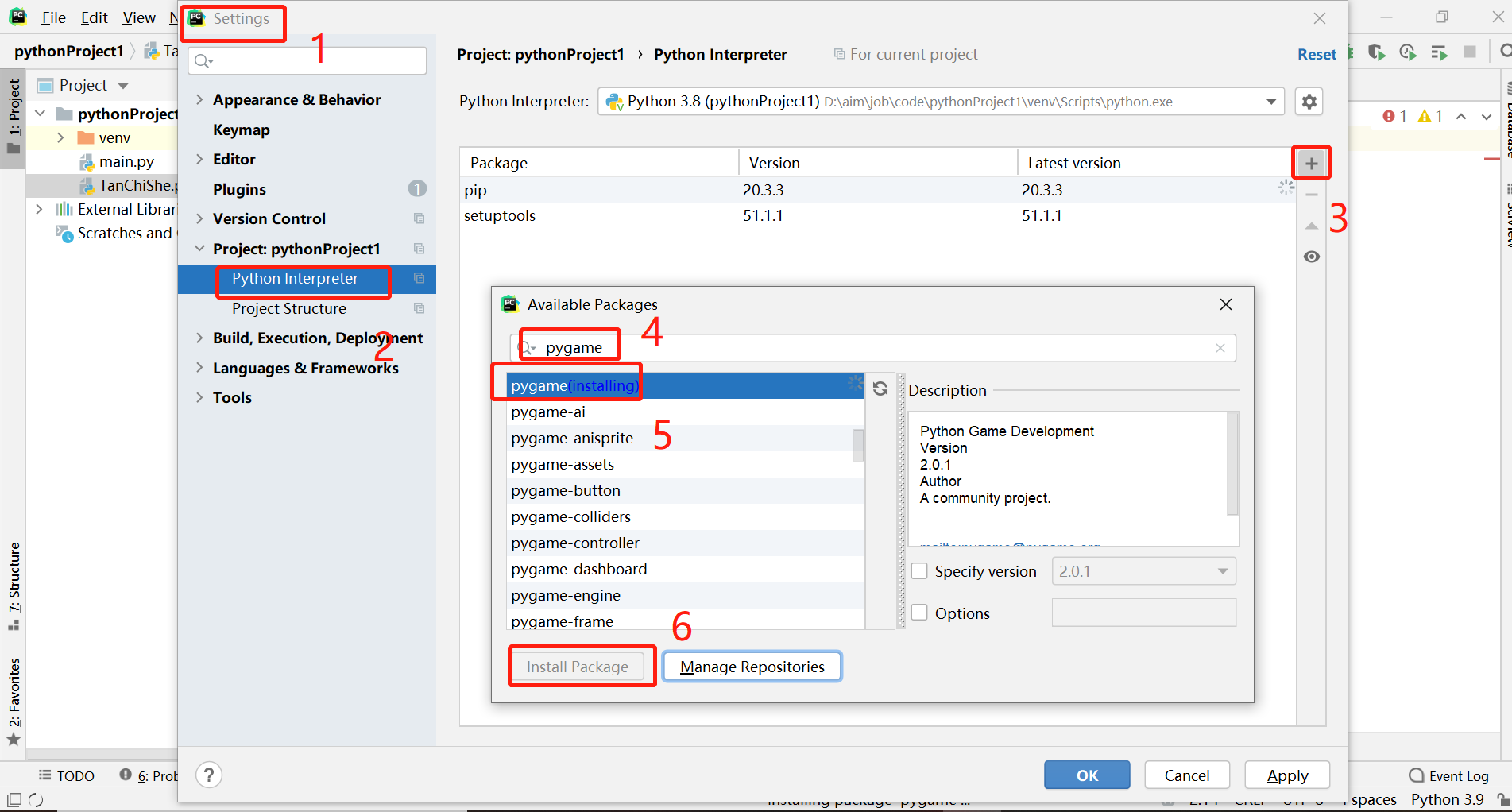This screenshot has height=812, width=1512.
Task: Open the File menu
Action: click(53, 17)
